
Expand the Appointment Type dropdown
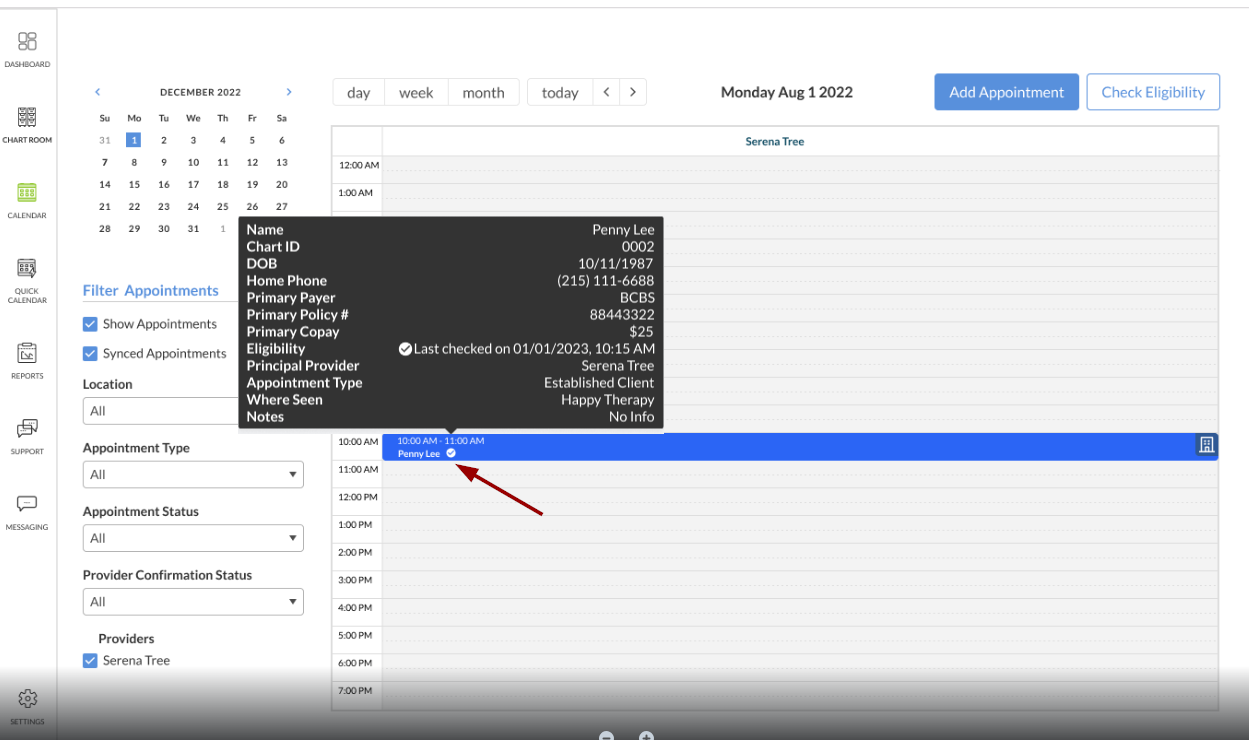(x=193, y=475)
